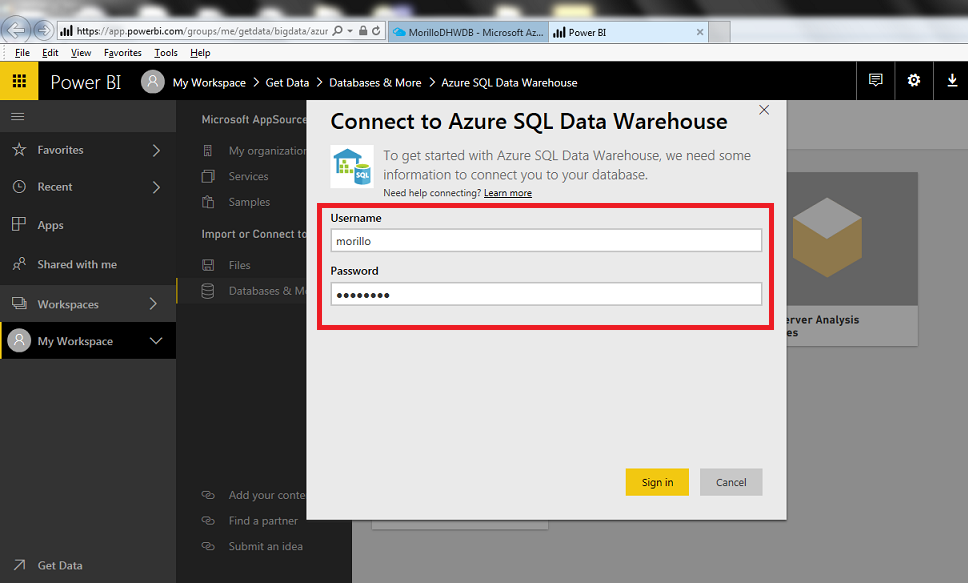Click the Username input field
The image size is (968, 583).
point(546,241)
